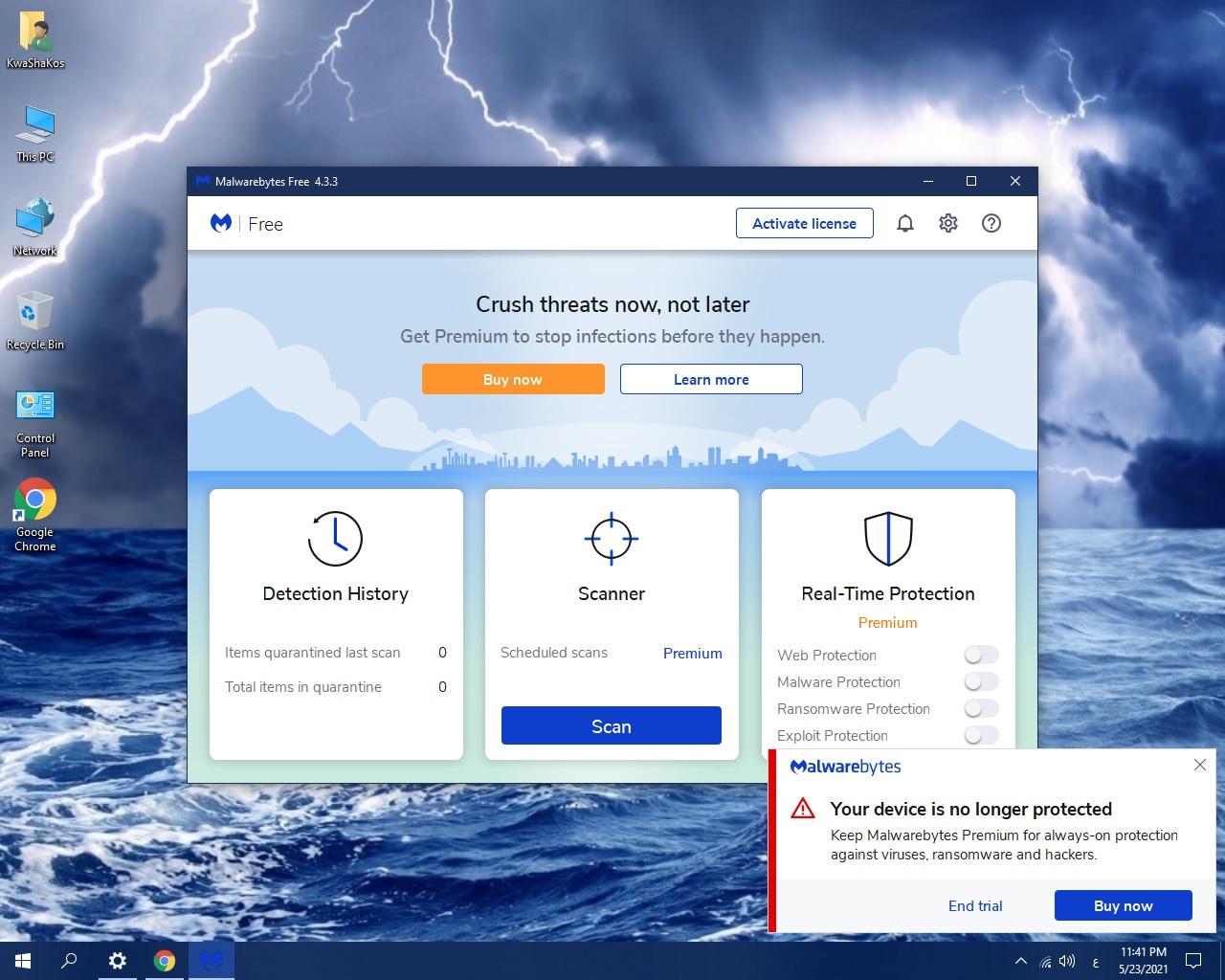Image resolution: width=1225 pixels, height=980 pixels.
Task: Click the Scanner crosshair icon
Action: click(612, 538)
